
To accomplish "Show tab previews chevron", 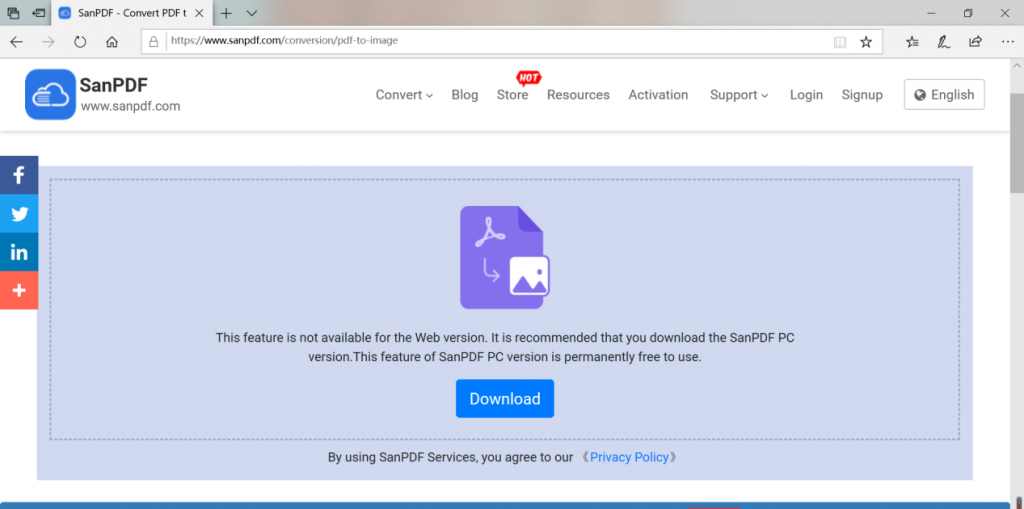I will [252, 13].
